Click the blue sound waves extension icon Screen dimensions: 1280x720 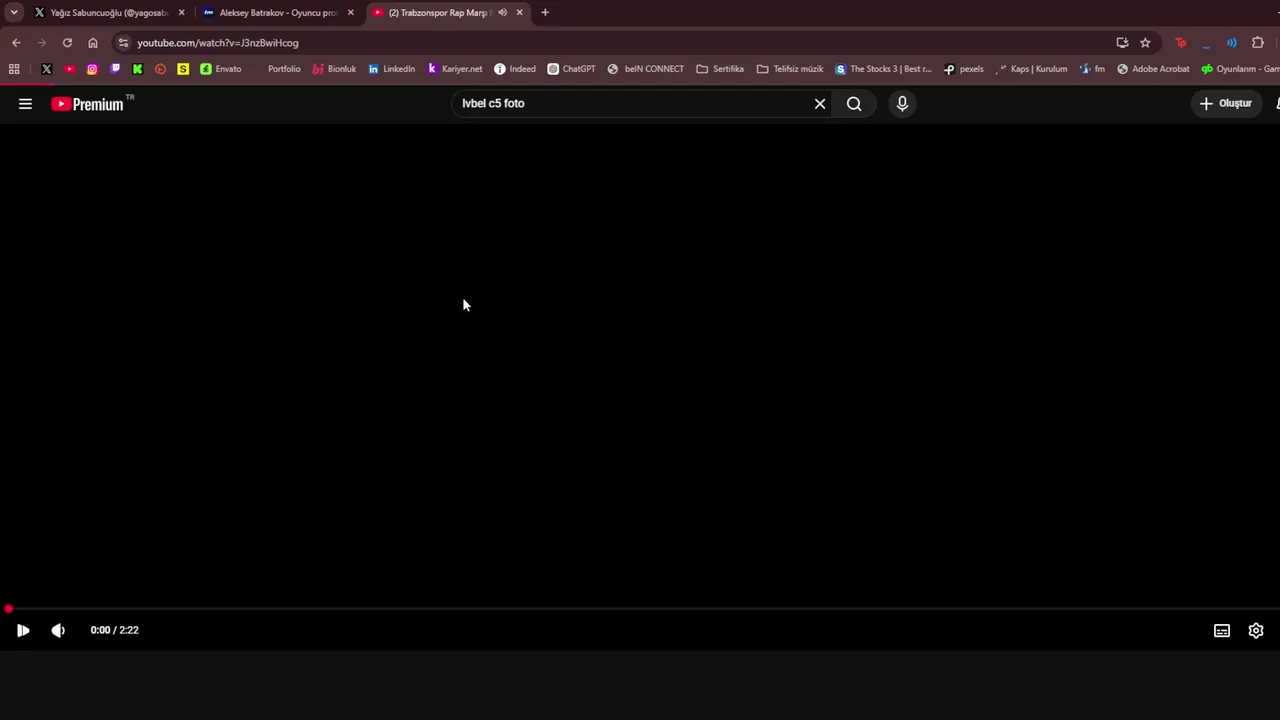1232,43
